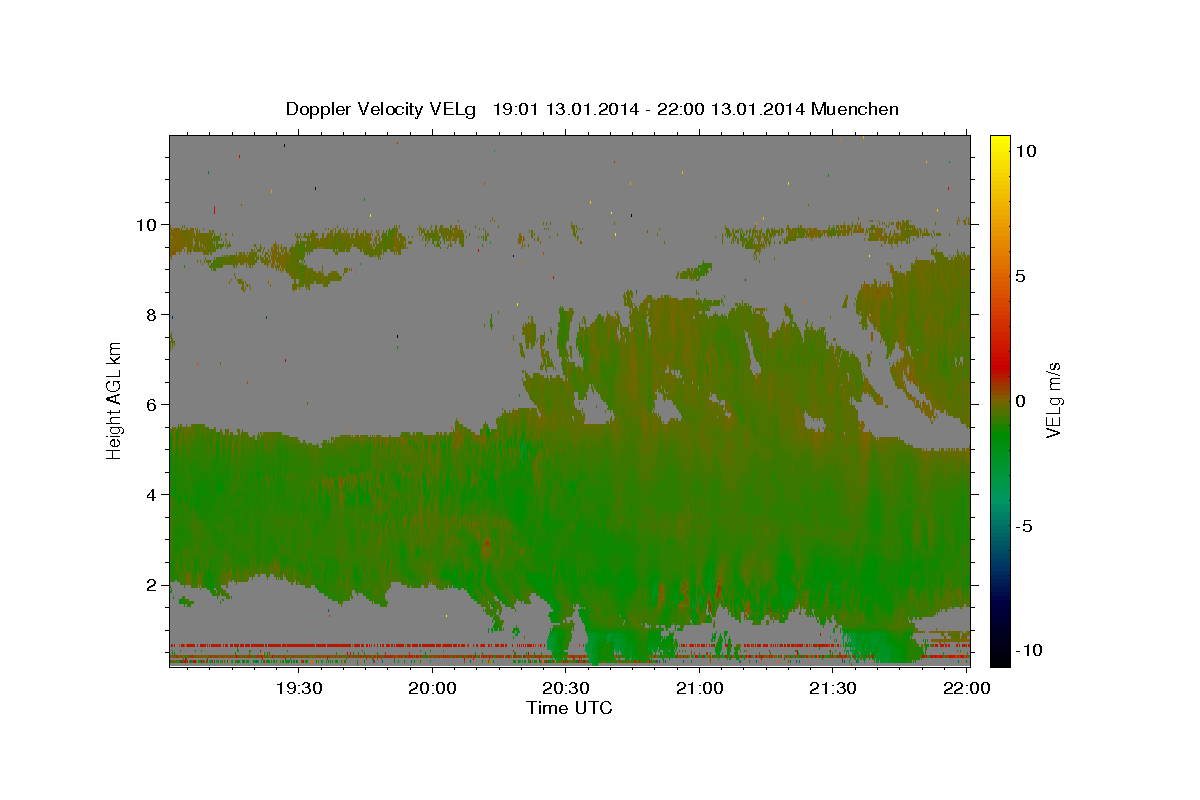
Task: Click the end date '22:00 13.01.2014' in title
Action: [733, 109]
